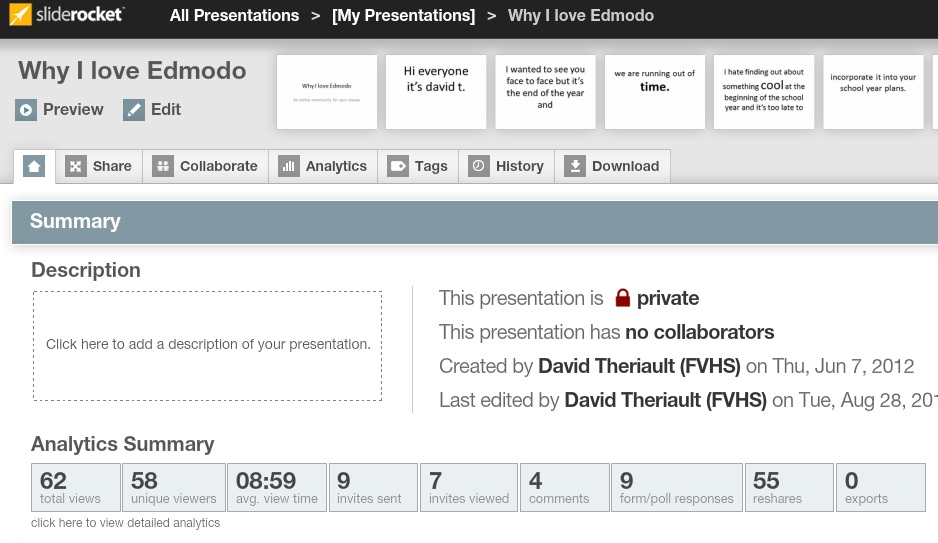
Task: Switch to the Tags tab
Action: tap(418, 167)
